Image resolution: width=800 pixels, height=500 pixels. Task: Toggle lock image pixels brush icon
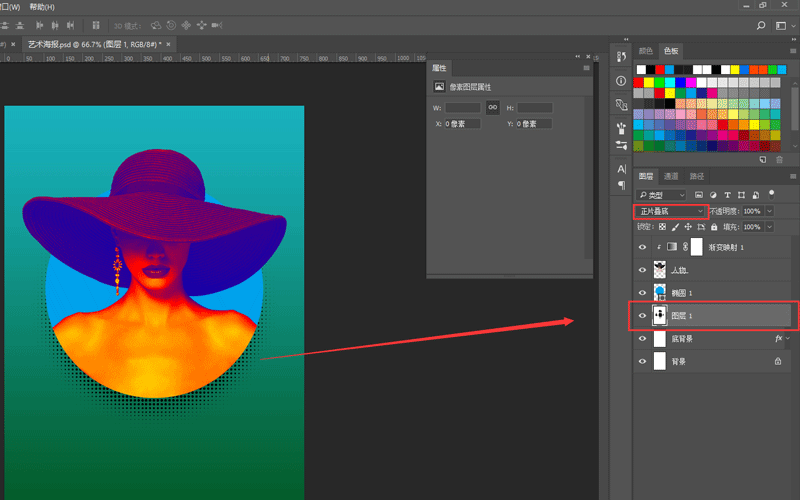tap(675, 227)
